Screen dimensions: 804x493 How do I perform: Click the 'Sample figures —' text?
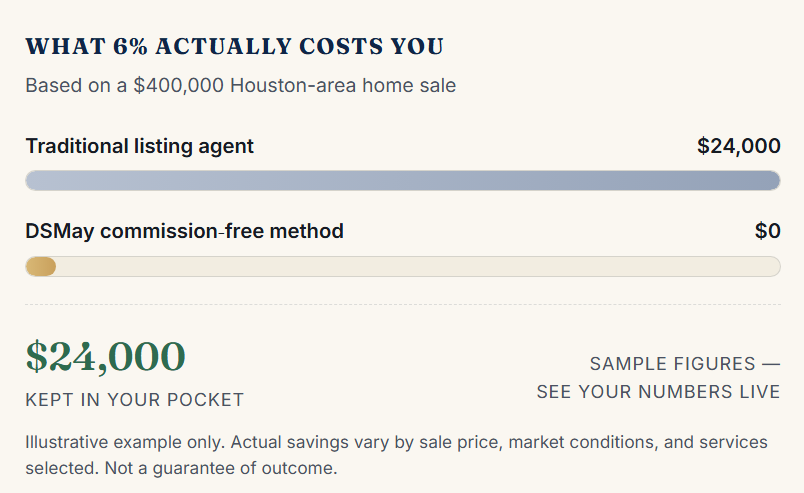(x=685, y=364)
